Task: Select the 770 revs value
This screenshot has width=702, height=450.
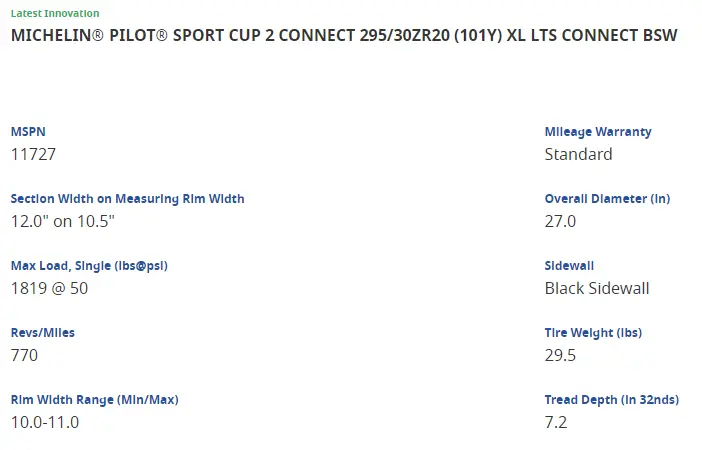Action: click(25, 355)
